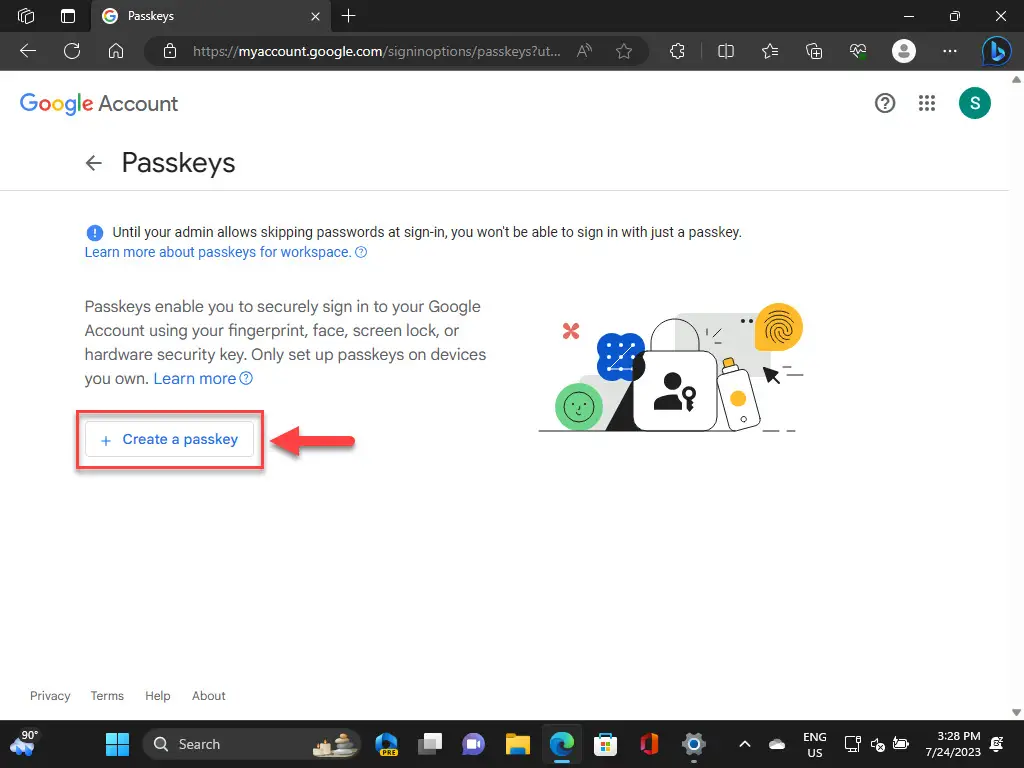Open the Google apps grid icon

click(x=927, y=103)
